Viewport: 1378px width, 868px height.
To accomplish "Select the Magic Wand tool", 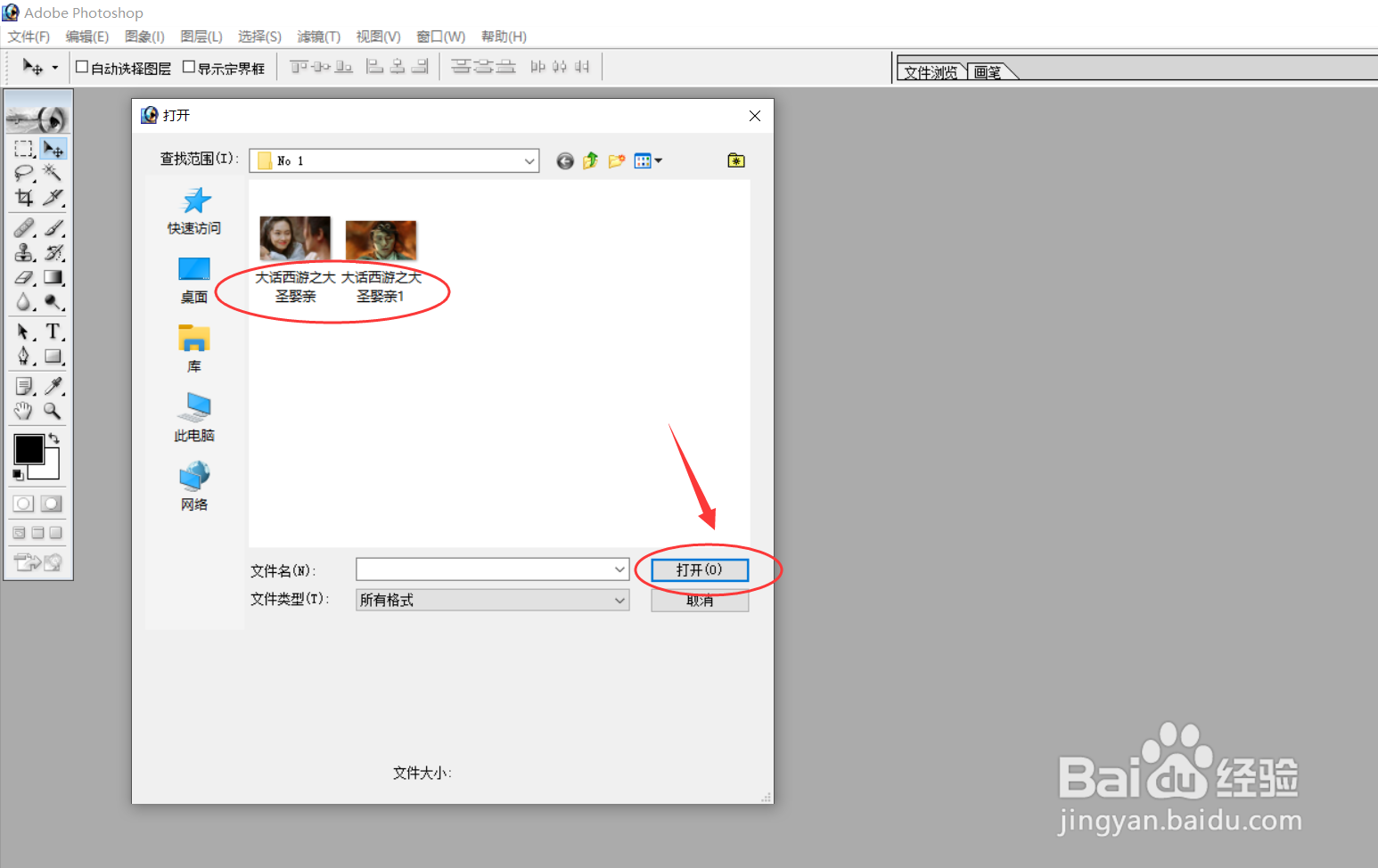I will point(53,172).
